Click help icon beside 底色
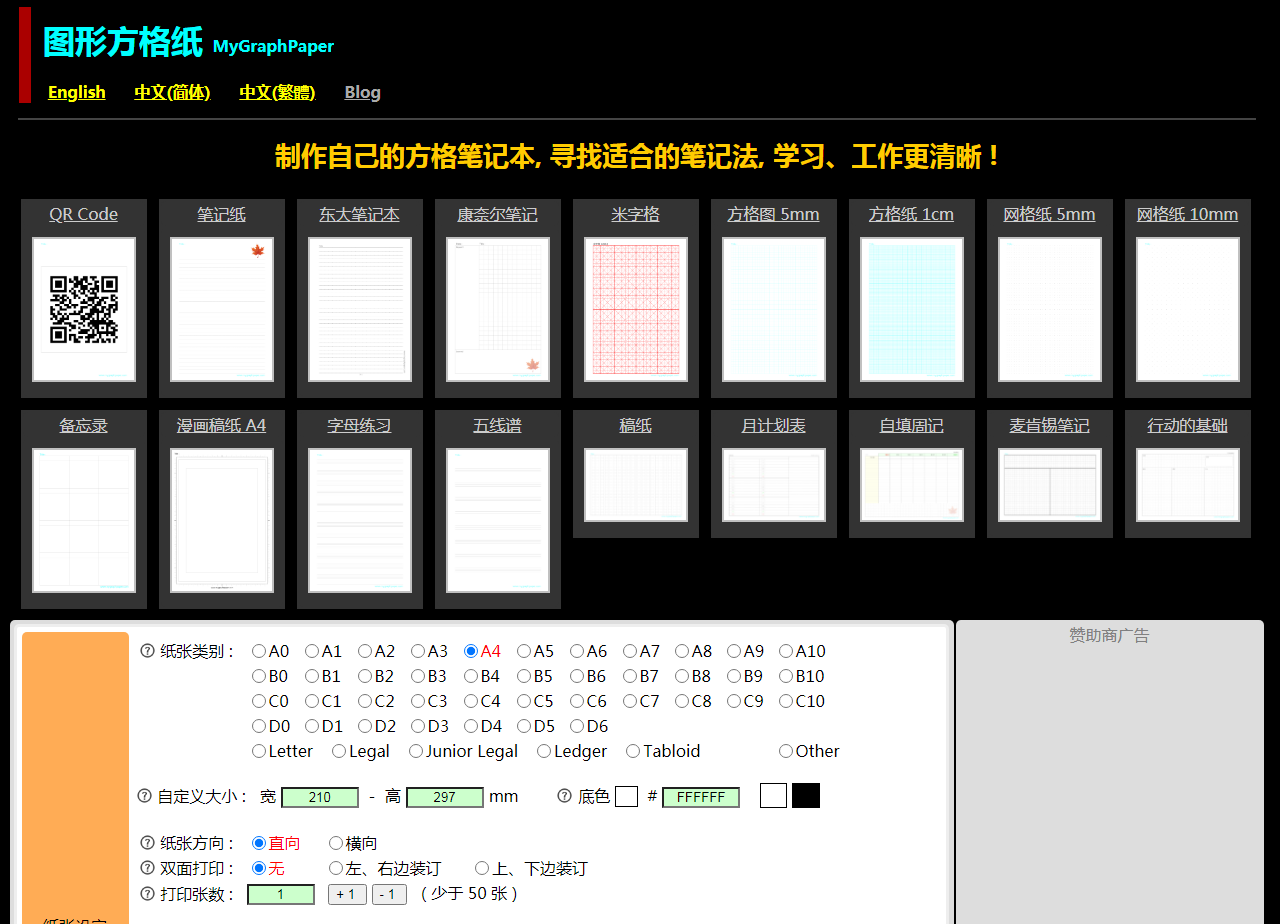The image size is (1280, 924). [565, 796]
